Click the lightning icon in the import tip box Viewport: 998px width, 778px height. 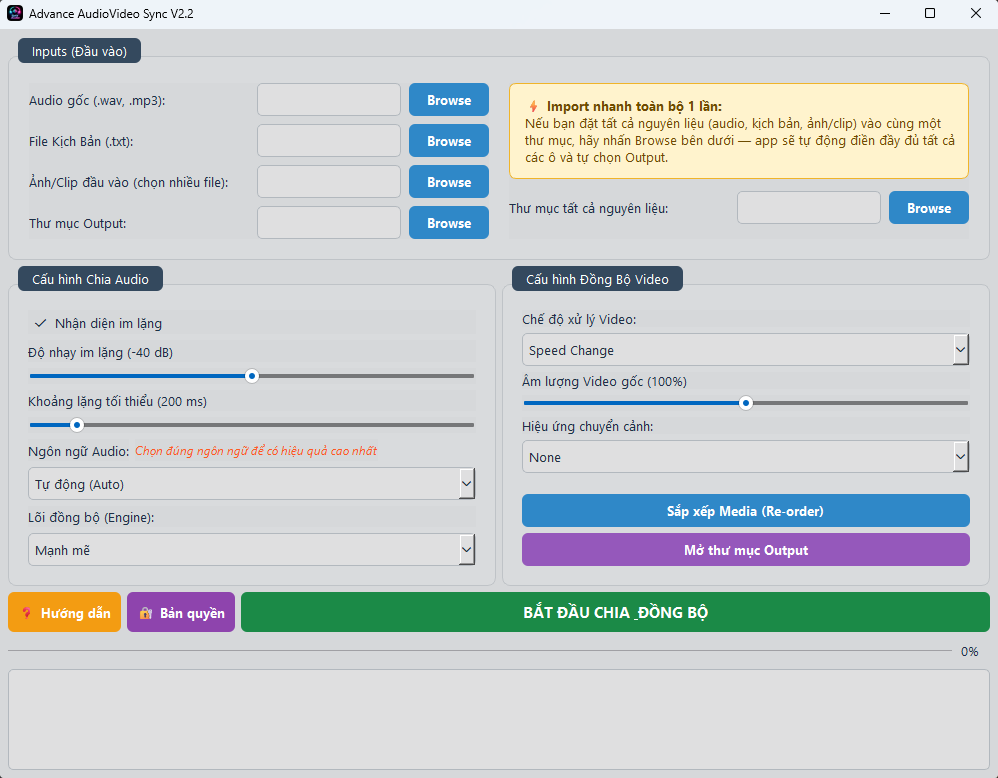pos(535,104)
